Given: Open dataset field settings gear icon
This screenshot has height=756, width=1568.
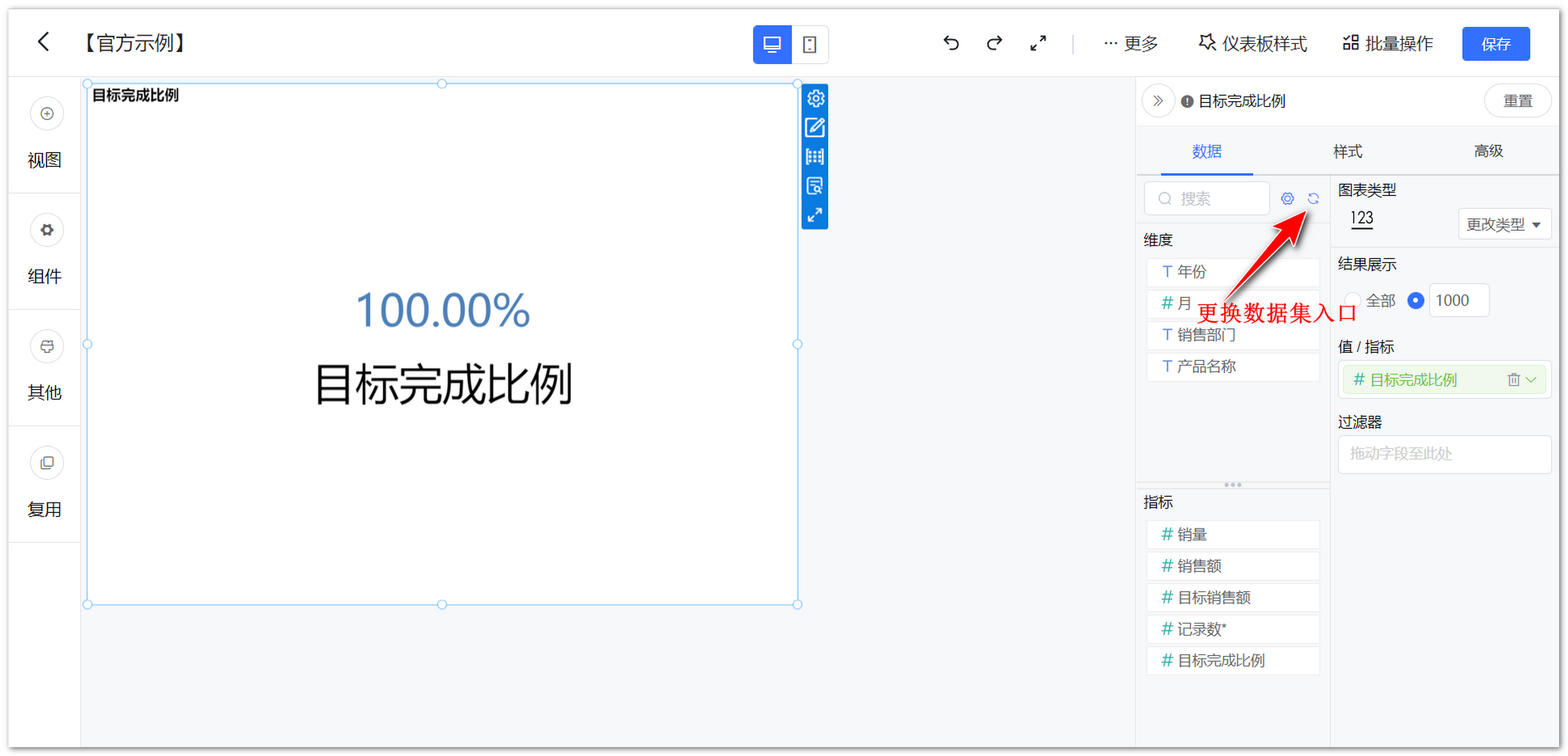Looking at the screenshot, I should (x=1287, y=198).
